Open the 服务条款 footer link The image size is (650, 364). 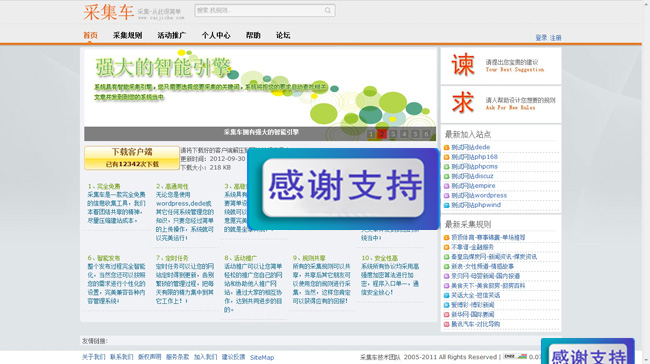177,357
